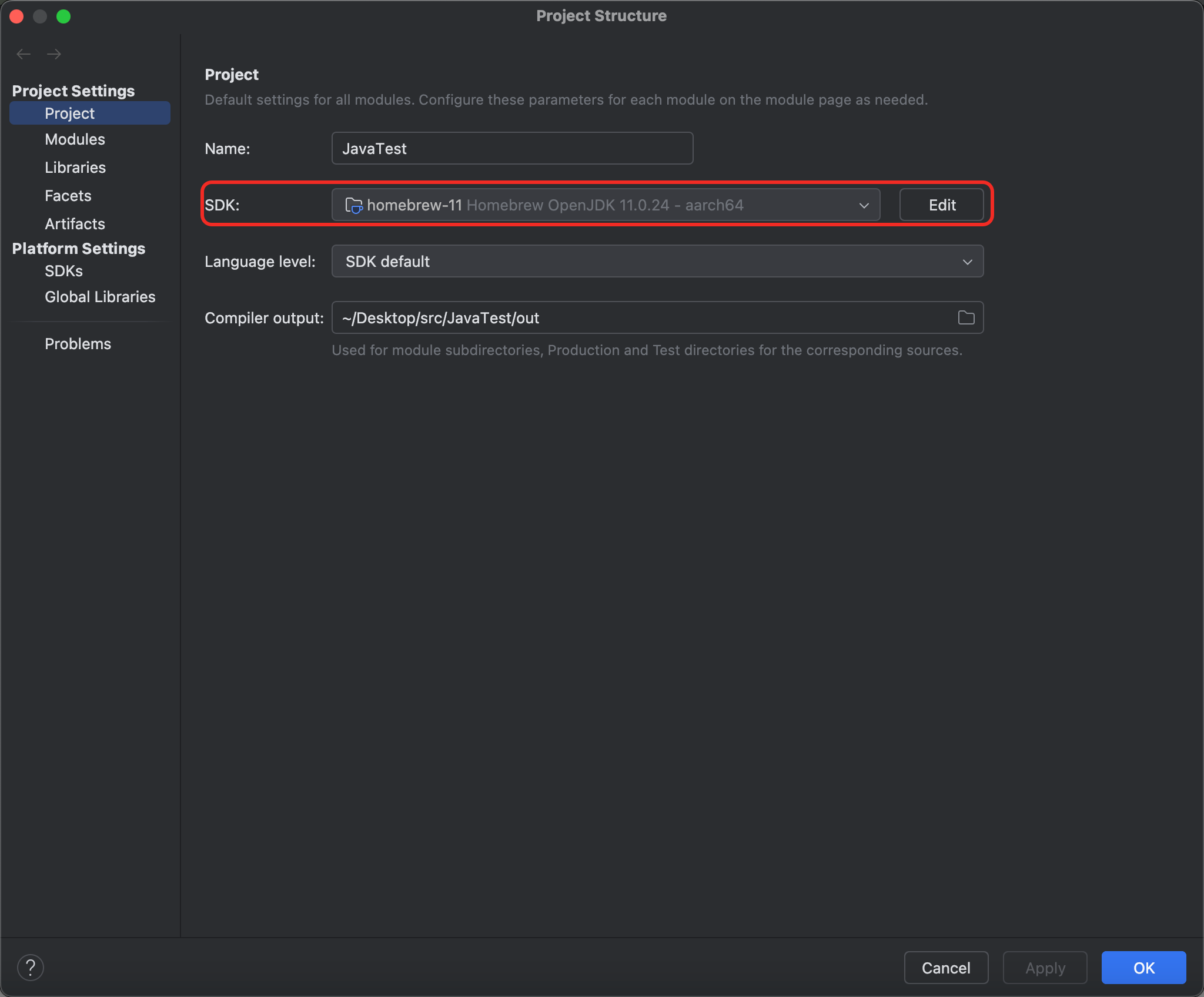Image resolution: width=1204 pixels, height=997 pixels.
Task: Click the forward navigation arrow
Action: coord(54,54)
